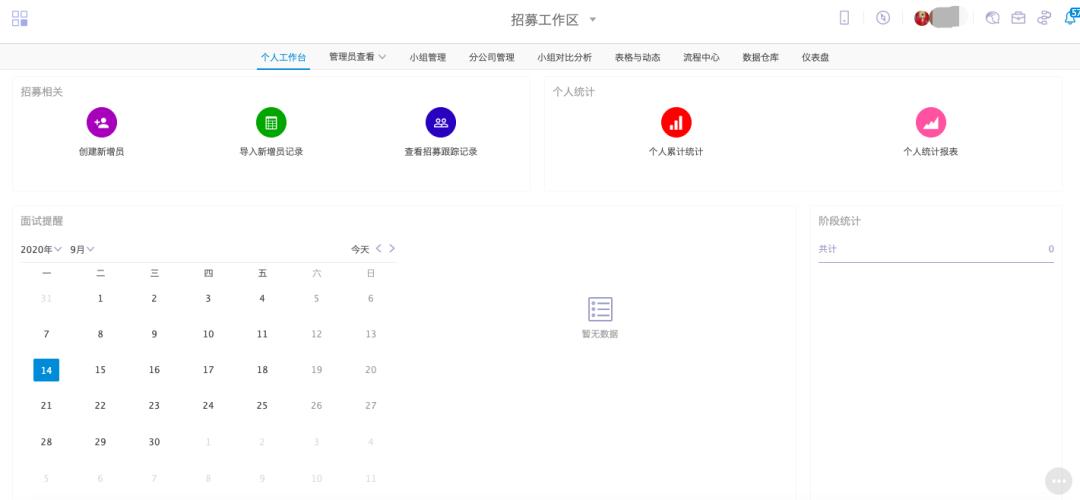
Task: Click the 导入新增员记录 label
Action: click(271, 152)
